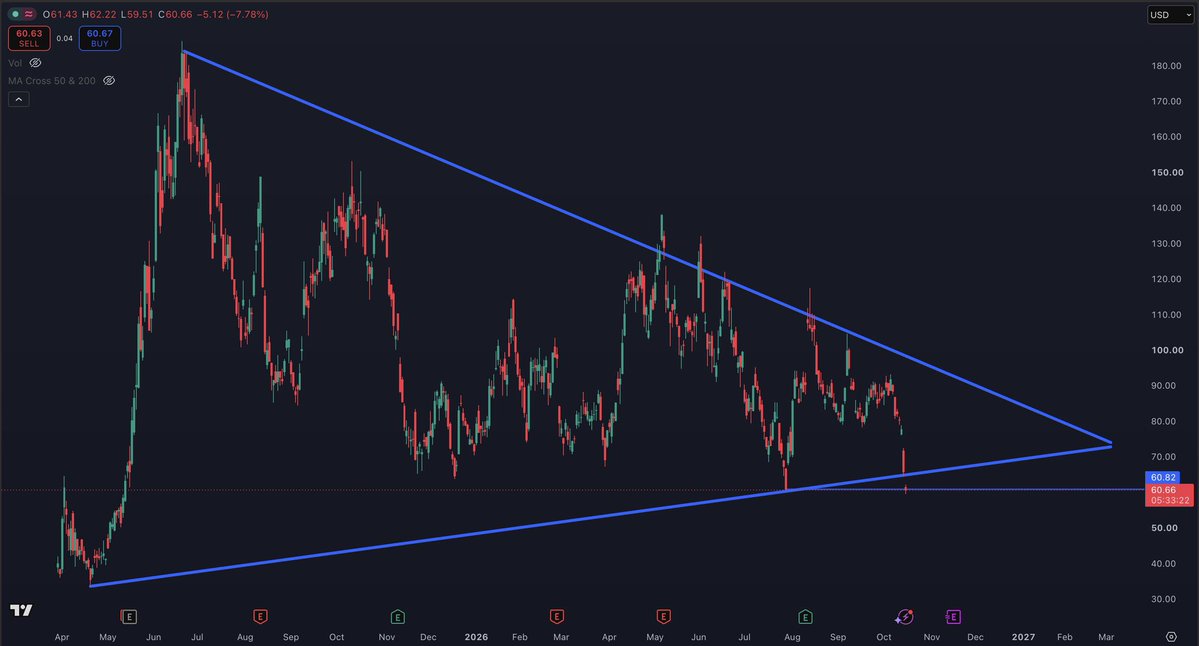The width and height of the screenshot is (1199, 646).
Task: Collapse the indicator legend with chevron
Action: [18, 99]
